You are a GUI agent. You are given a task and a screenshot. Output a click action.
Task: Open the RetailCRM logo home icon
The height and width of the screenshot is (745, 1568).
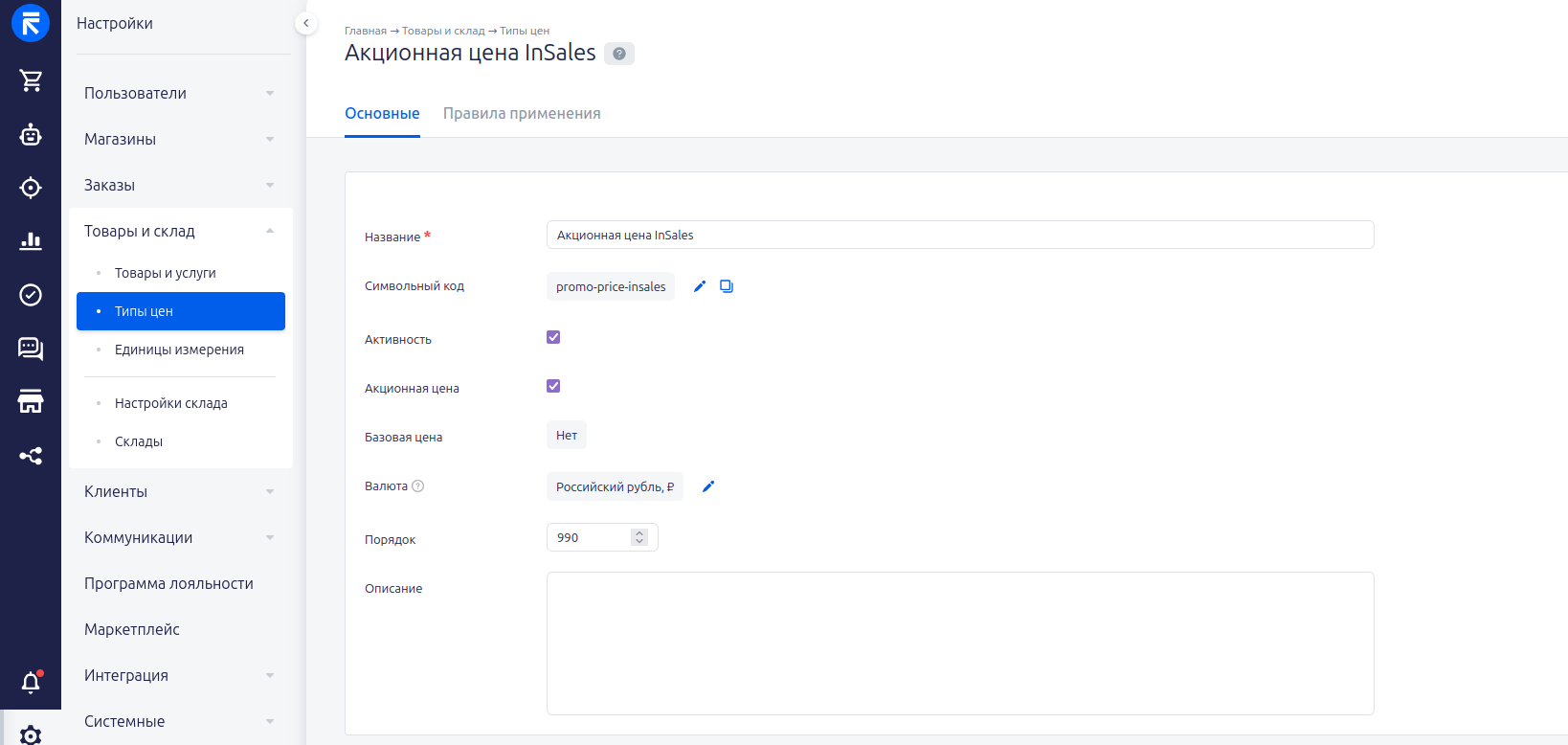pyautogui.click(x=31, y=24)
